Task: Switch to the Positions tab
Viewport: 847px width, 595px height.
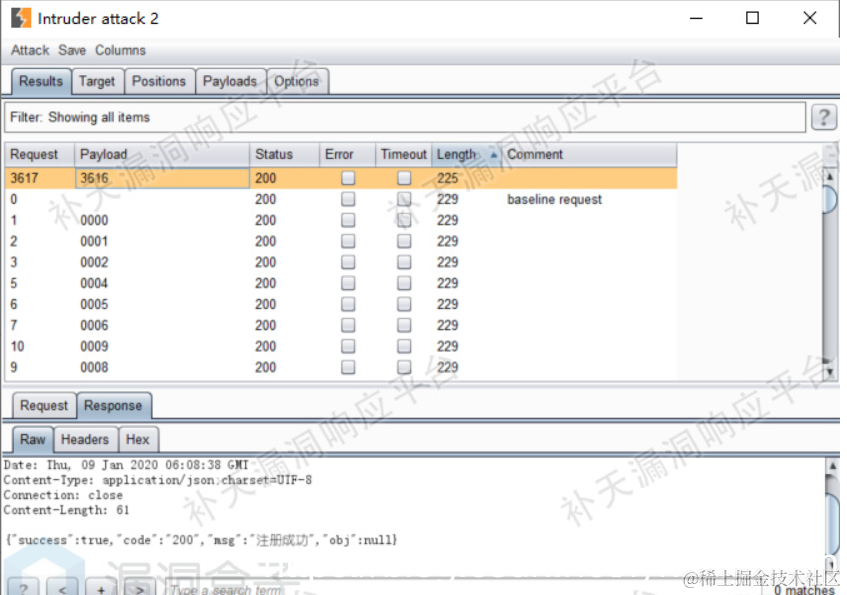Action: pyautogui.click(x=159, y=81)
